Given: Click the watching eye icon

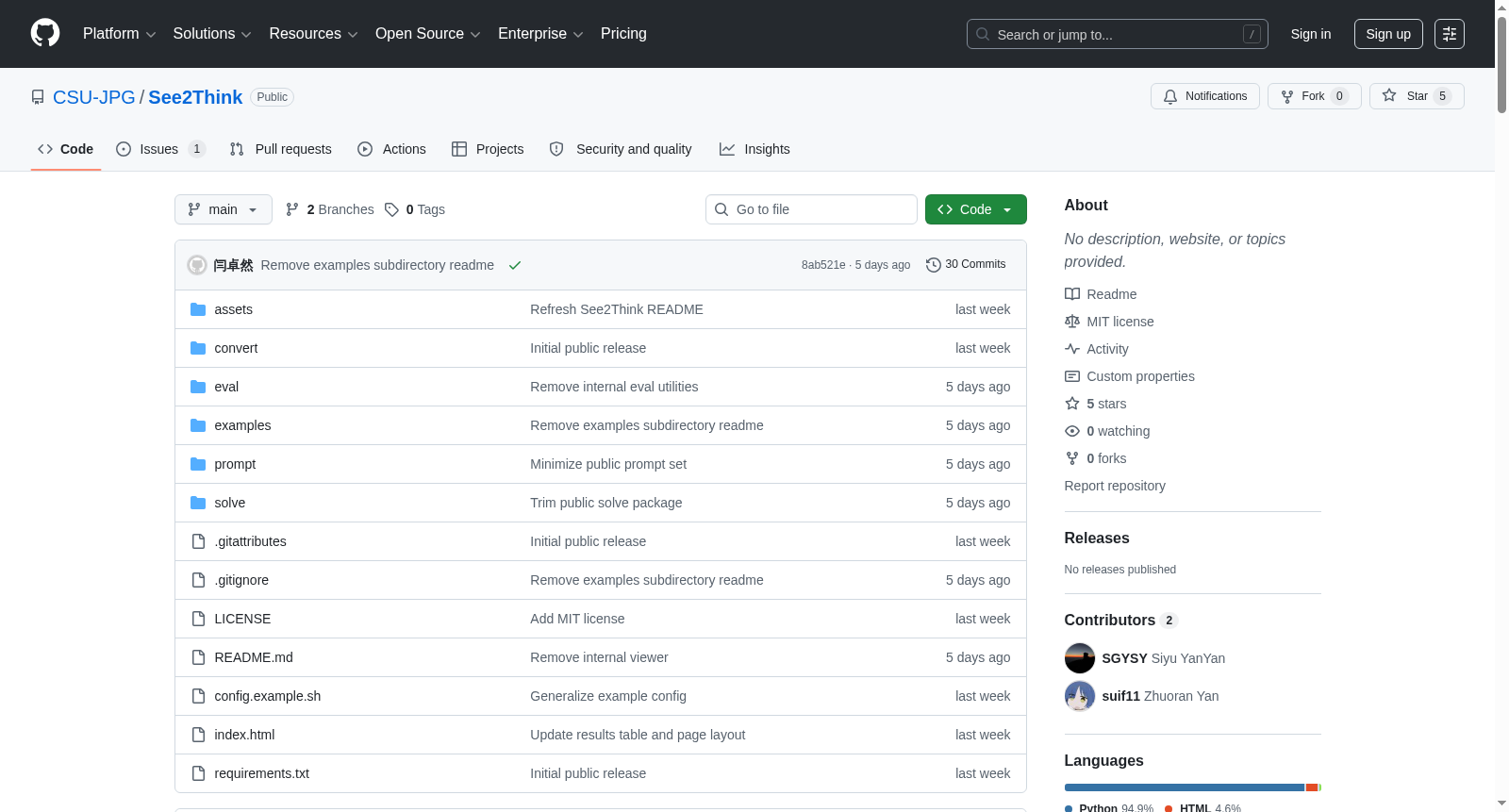Looking at the screenshot, I should pyautogui.click(x=1072, y=431).
